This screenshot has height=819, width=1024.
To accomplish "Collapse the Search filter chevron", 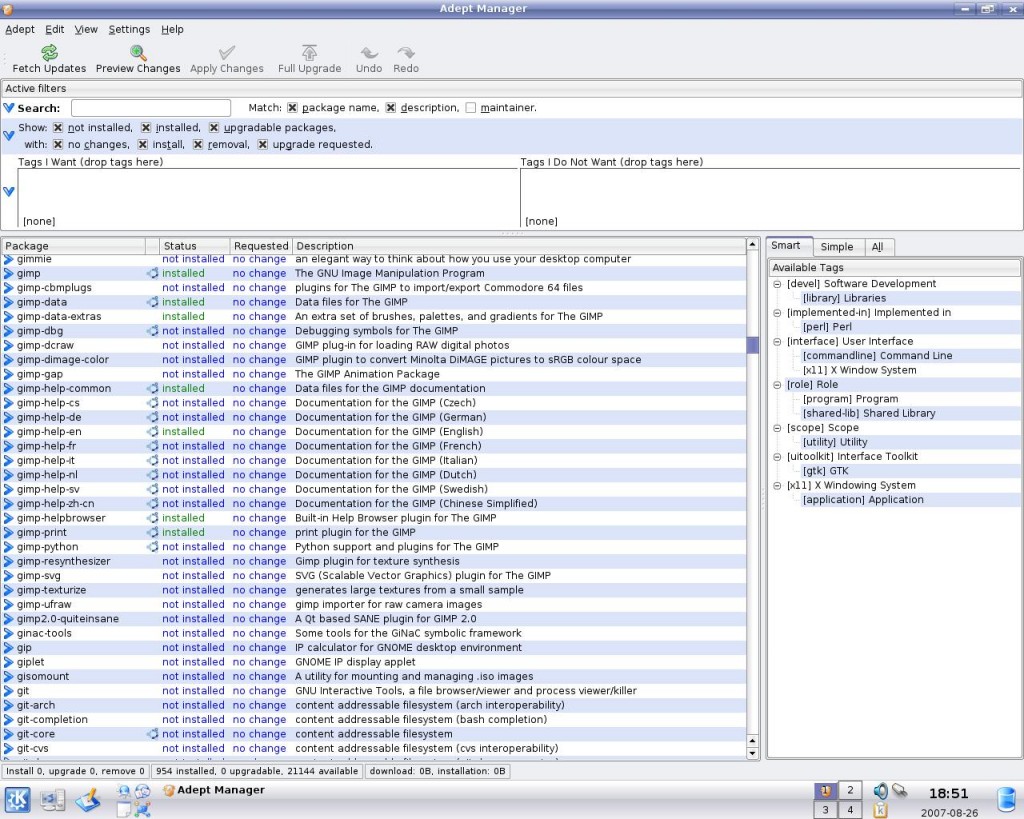I will (x=8, y=108).
